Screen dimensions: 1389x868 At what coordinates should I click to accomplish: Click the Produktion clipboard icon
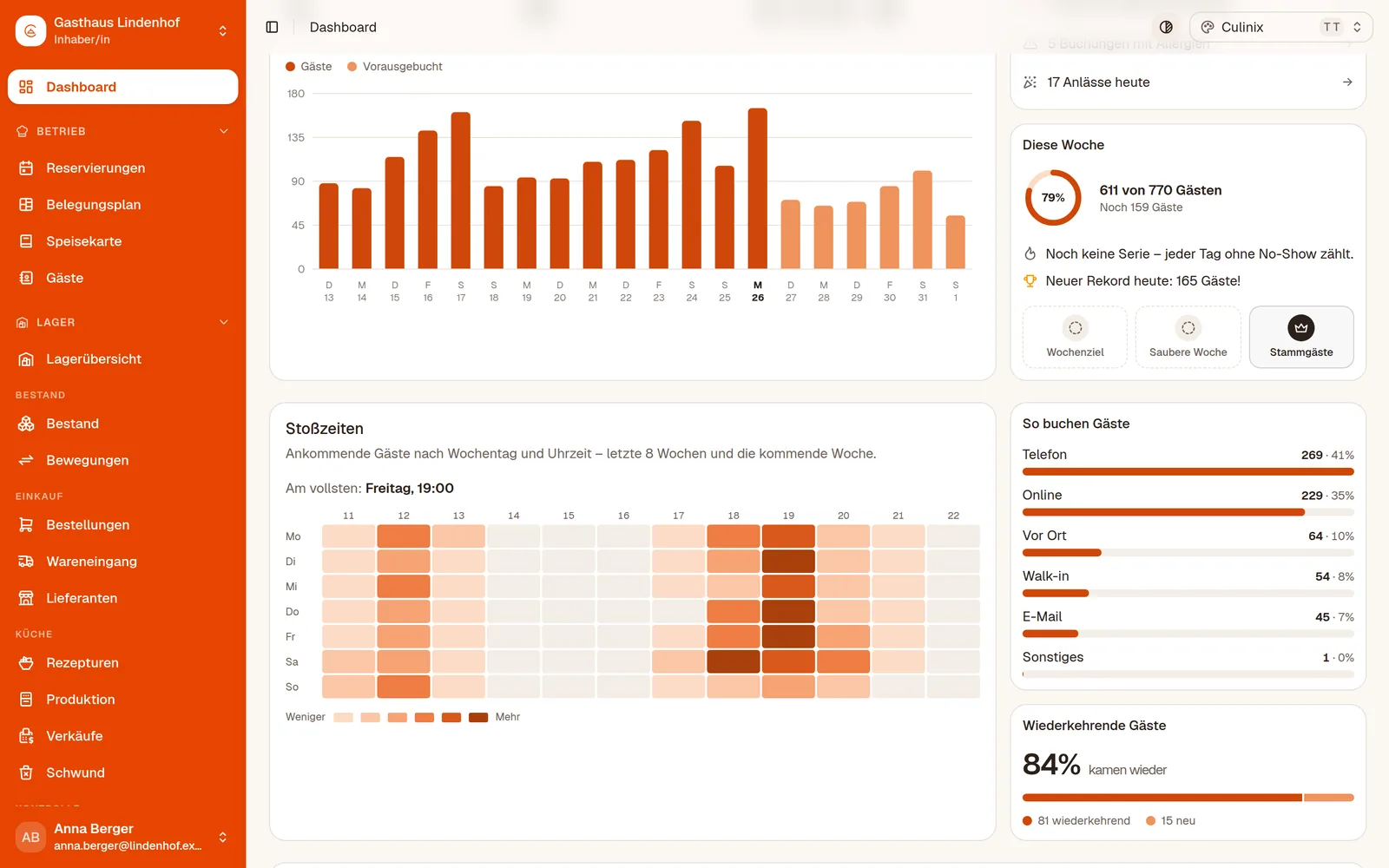coord(26,700)
